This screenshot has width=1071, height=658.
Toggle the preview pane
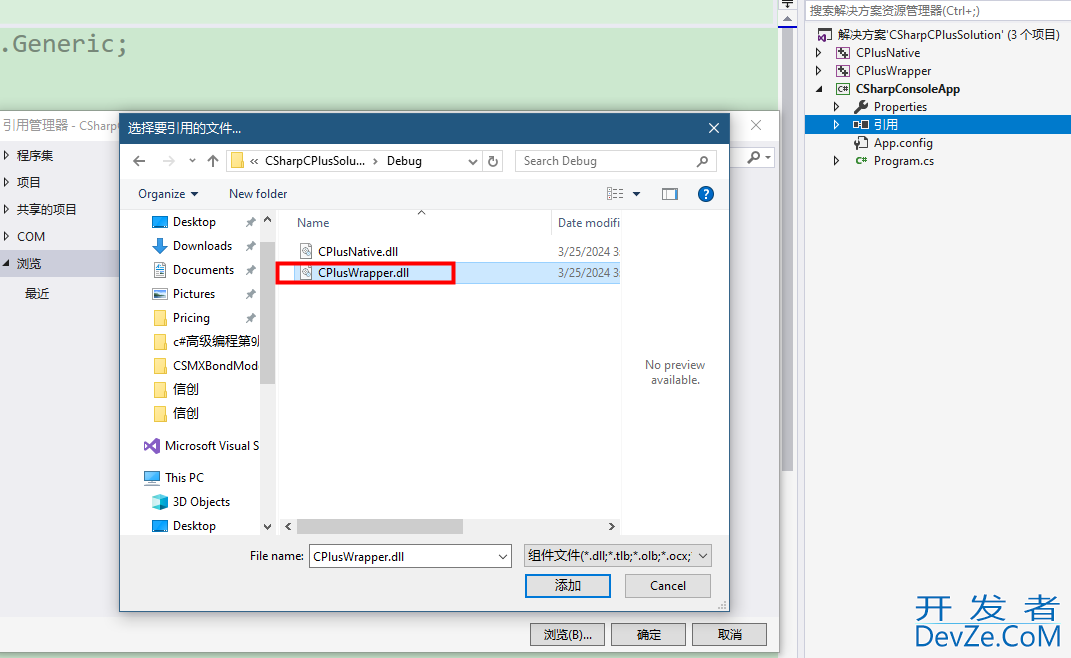[670, 194]
